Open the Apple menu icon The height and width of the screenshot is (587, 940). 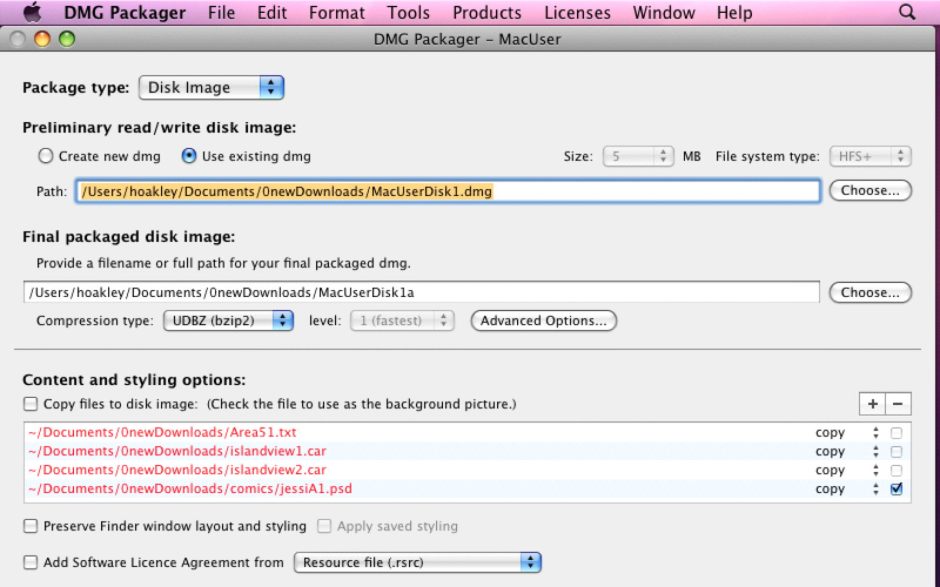pyautogui.click(x=32, y=12)
